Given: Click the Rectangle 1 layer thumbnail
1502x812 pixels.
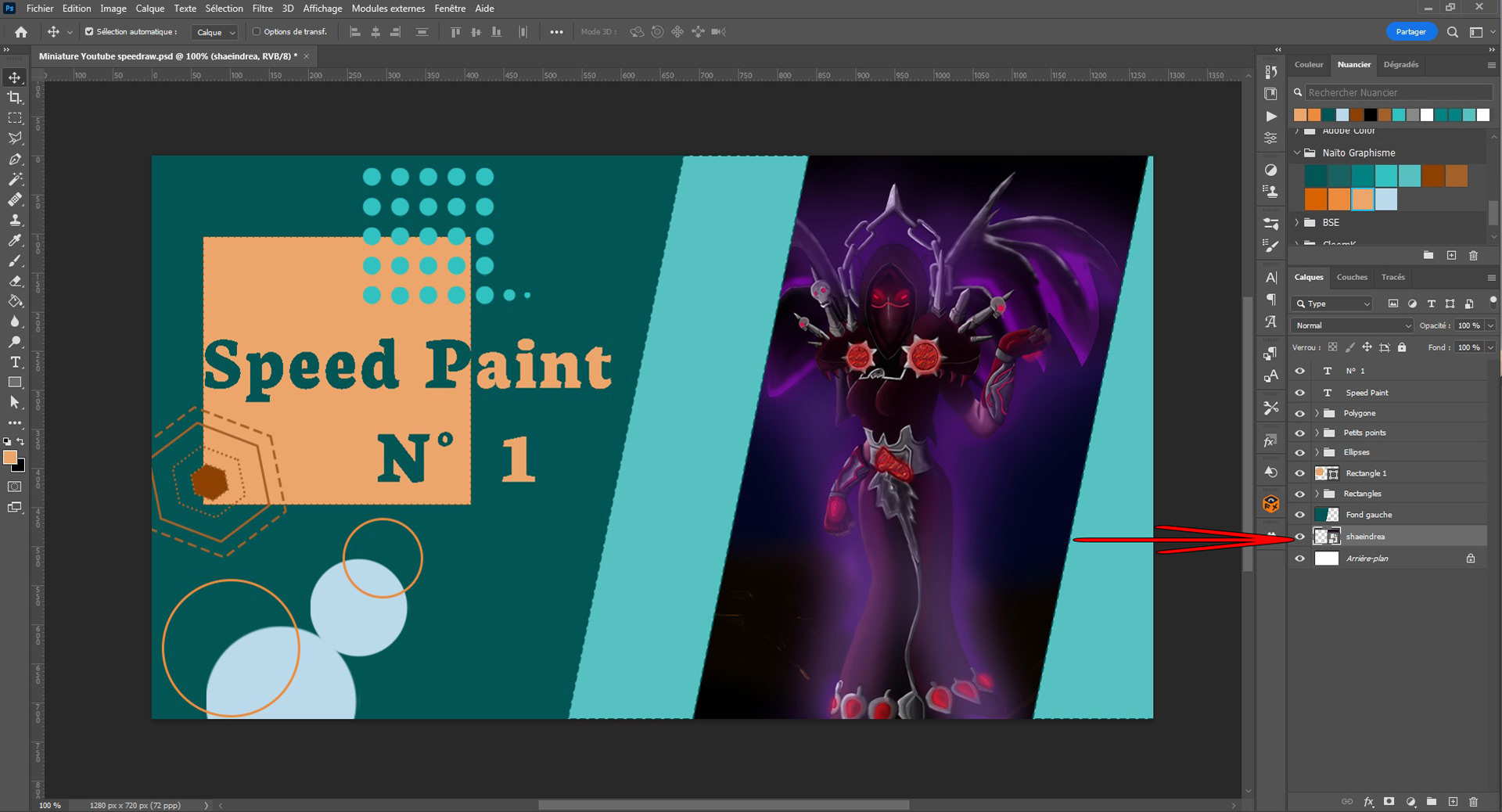Looking at the screenshot, I should pos(1327,473).
